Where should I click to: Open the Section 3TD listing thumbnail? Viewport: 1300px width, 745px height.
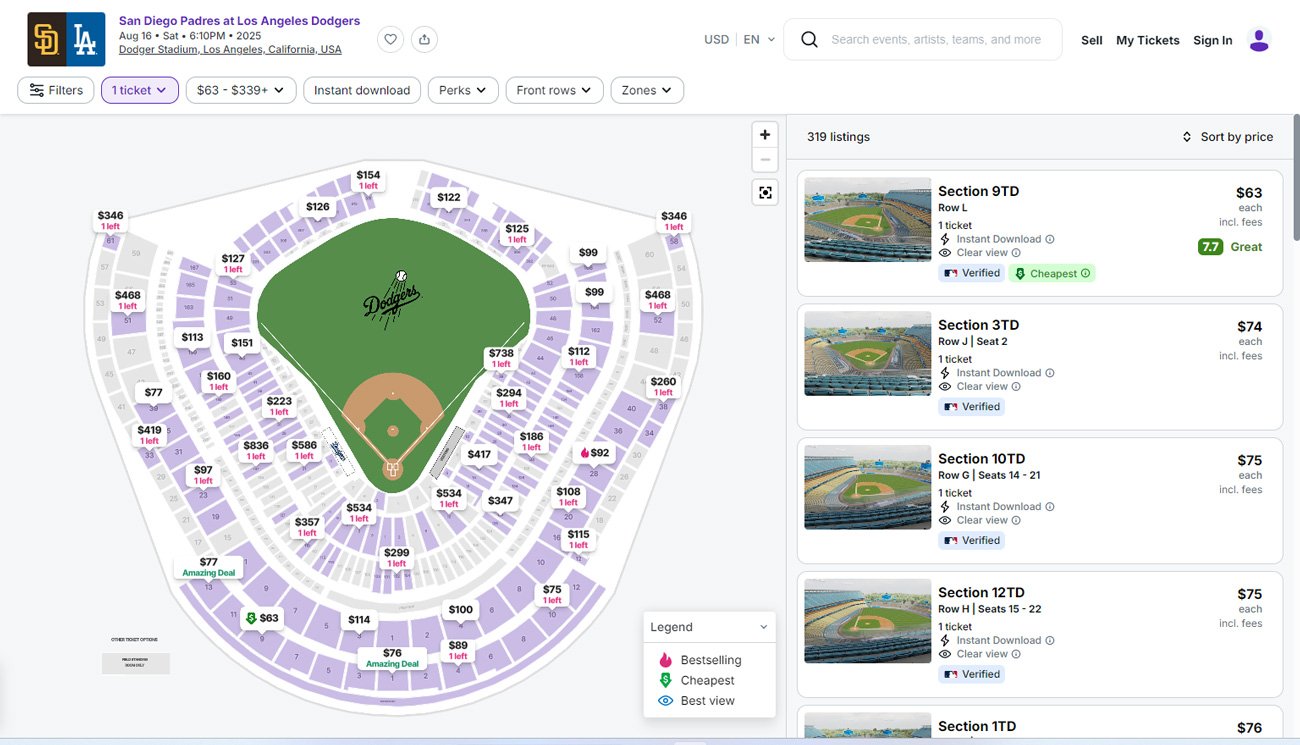point(868,353)
